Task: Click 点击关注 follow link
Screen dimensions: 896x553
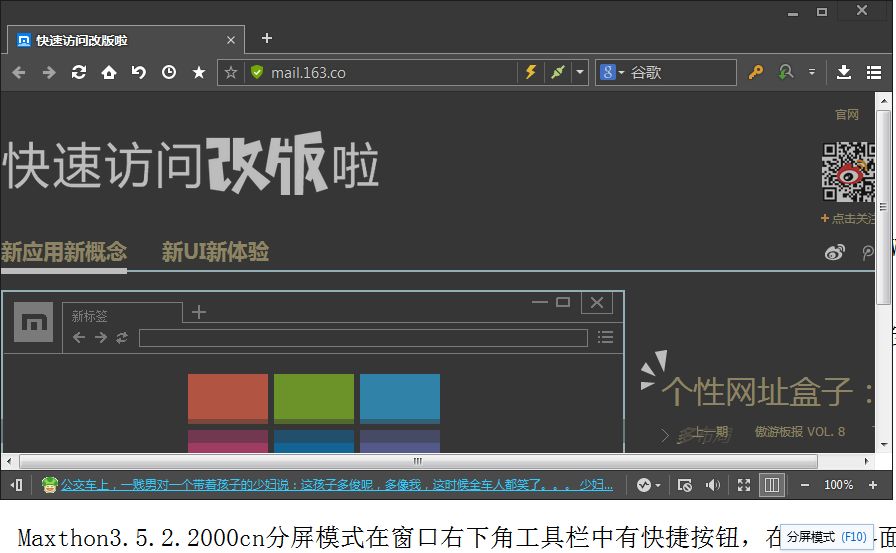Action: pyautogui.click(x=848, y=218)
